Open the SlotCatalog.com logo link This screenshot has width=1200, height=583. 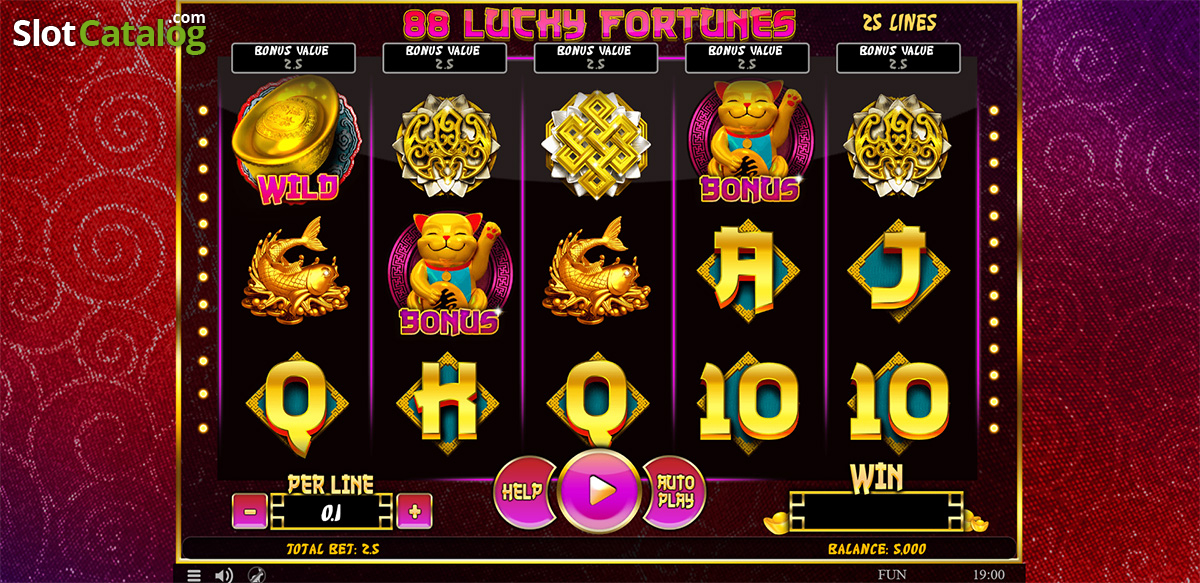(x=110, y=33)
